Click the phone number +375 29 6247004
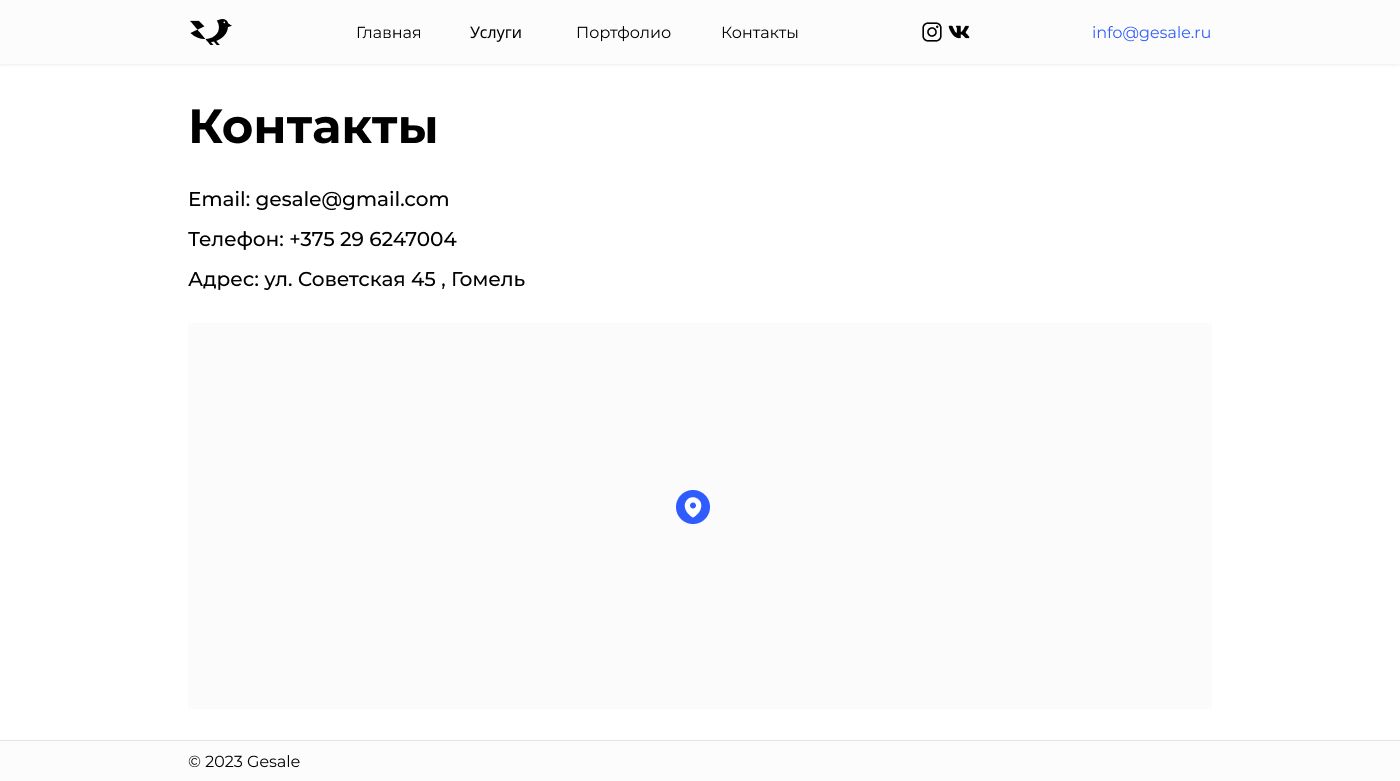 tap(372, 239)
